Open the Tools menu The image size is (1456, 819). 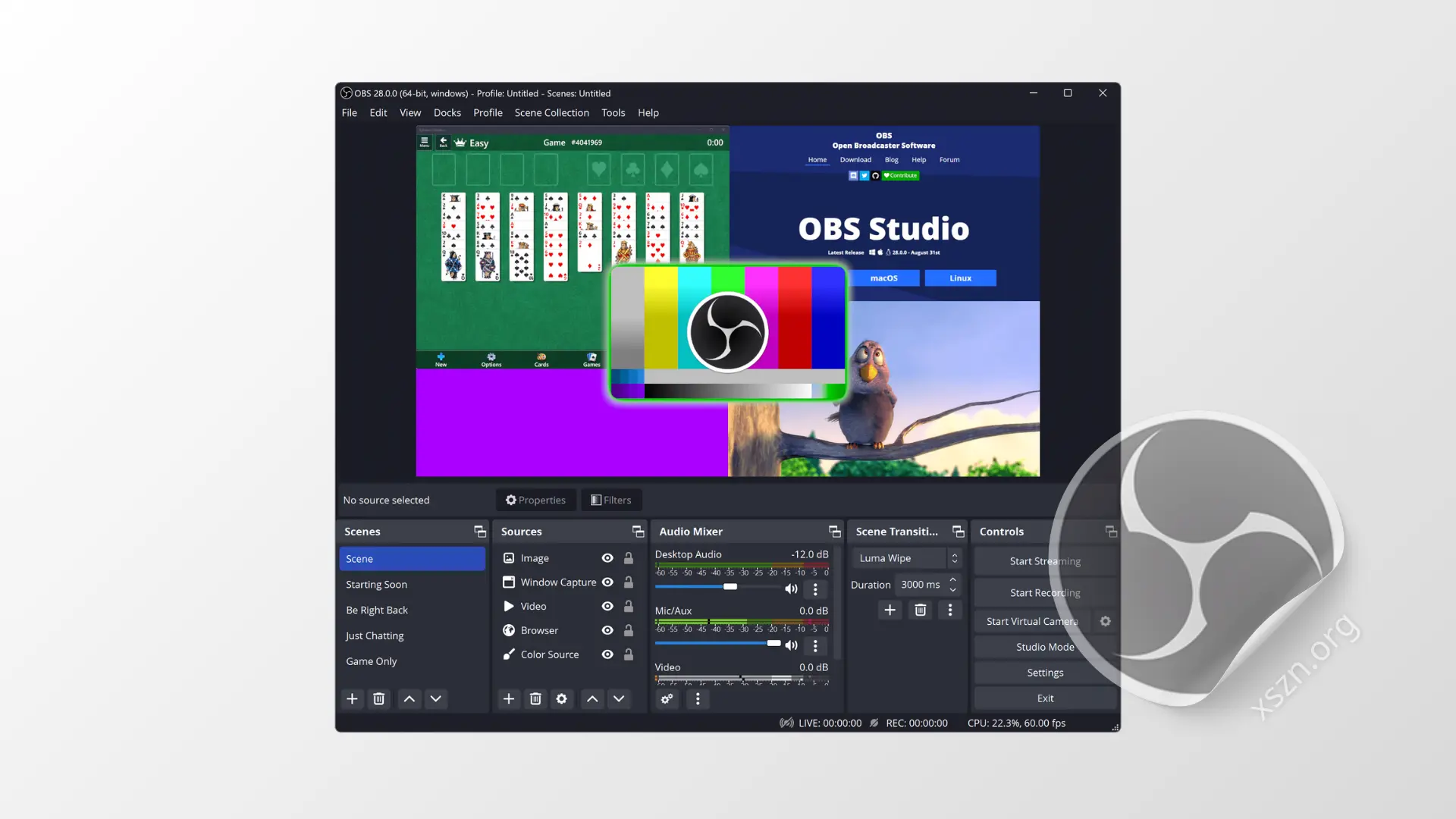coord(613,112)
